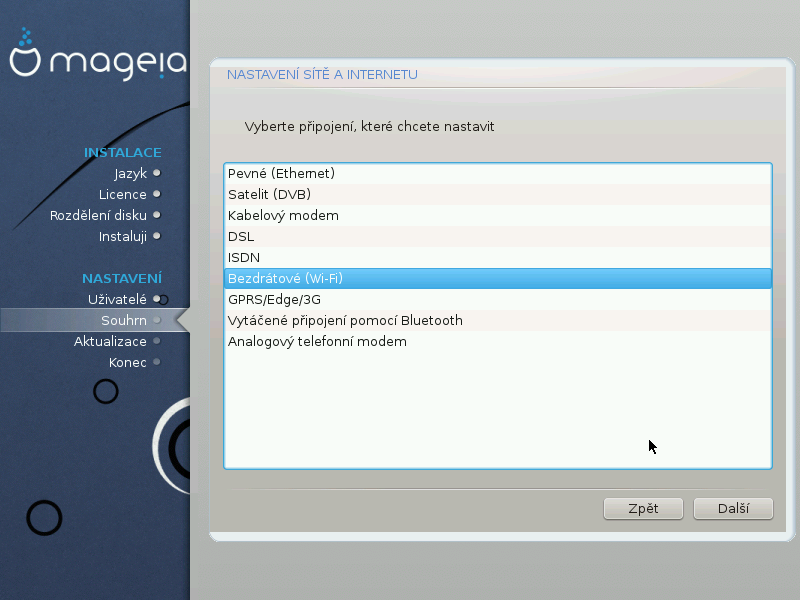Choose Analogový telefonní modem entry
Image resolution: width=800 pixels, height=600 pixels.
[x=498, y=341]
